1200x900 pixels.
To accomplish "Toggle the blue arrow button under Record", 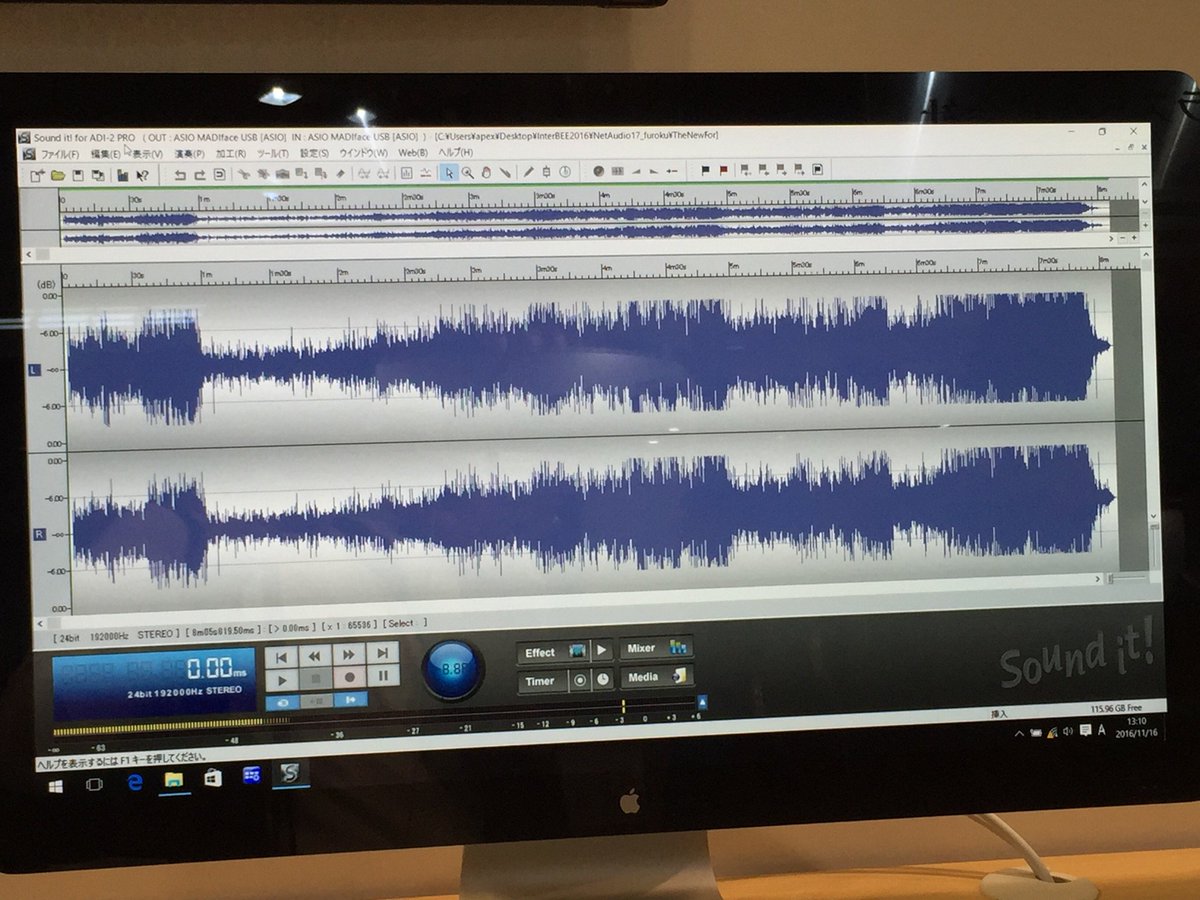I will point(349,700).
